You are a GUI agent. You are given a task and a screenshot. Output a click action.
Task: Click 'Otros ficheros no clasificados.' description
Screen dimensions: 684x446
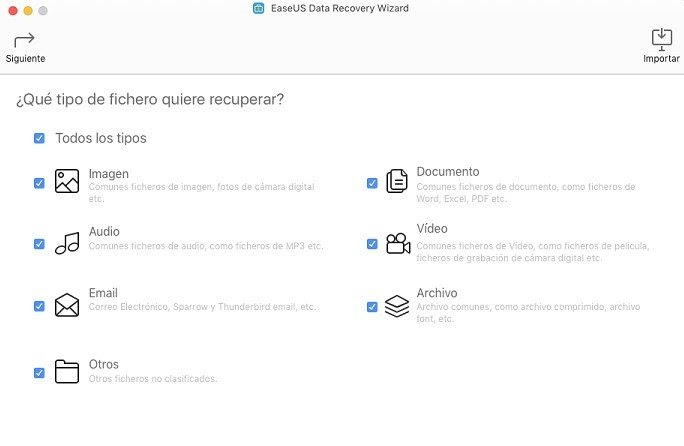pyautogui.click(x=153, y=379)
